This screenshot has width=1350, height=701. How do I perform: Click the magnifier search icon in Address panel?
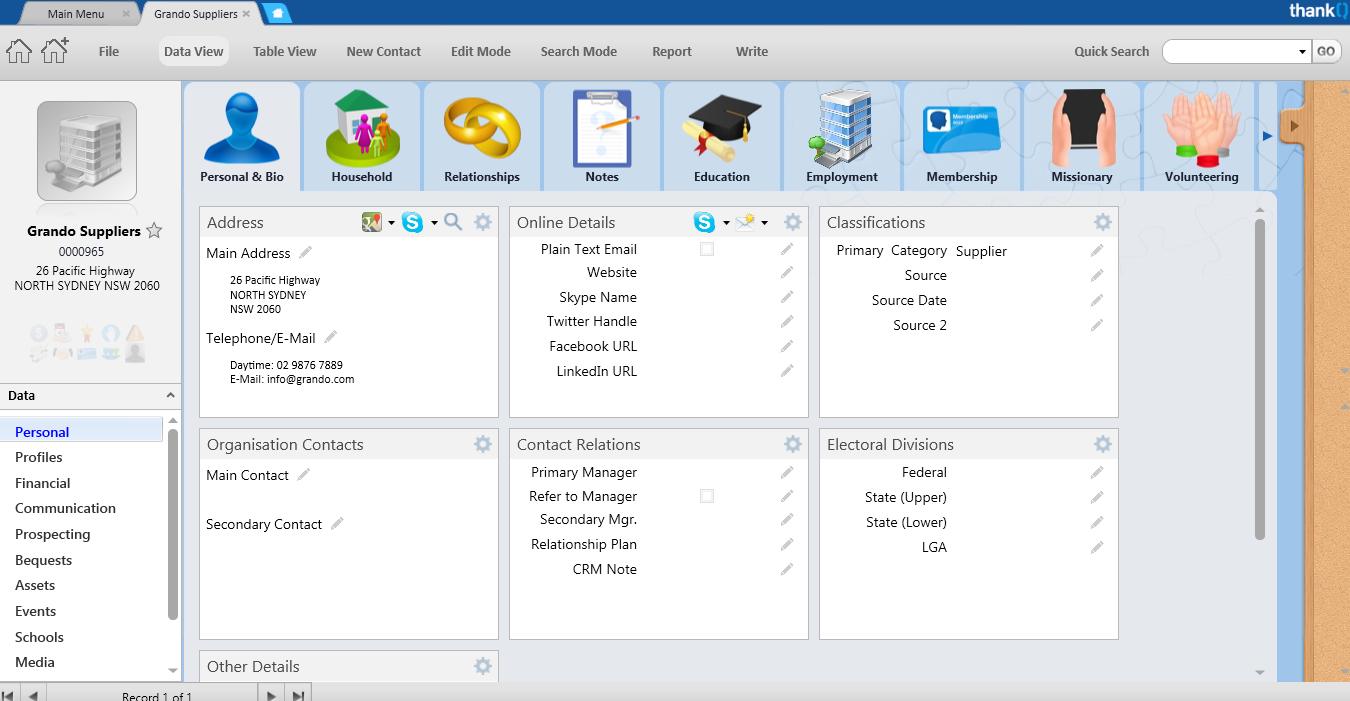[453, 222]
